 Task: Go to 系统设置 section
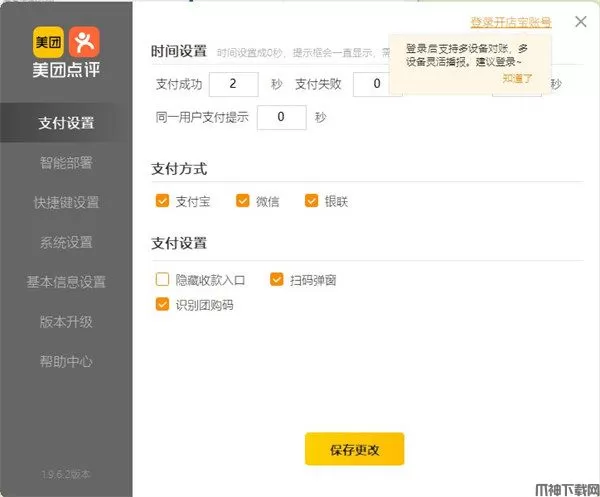66,242
